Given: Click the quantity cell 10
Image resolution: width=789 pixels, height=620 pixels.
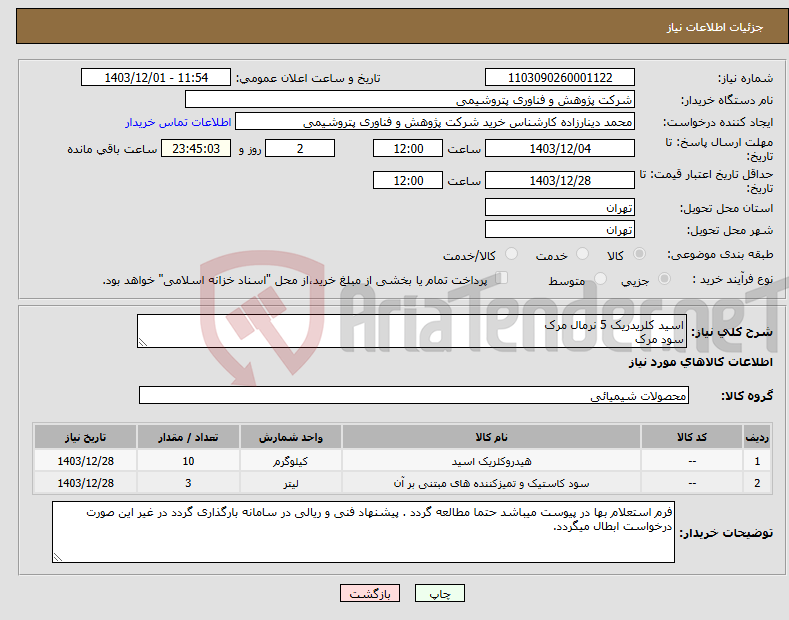Looking at the screenshot, I should (x=188, y=461).
